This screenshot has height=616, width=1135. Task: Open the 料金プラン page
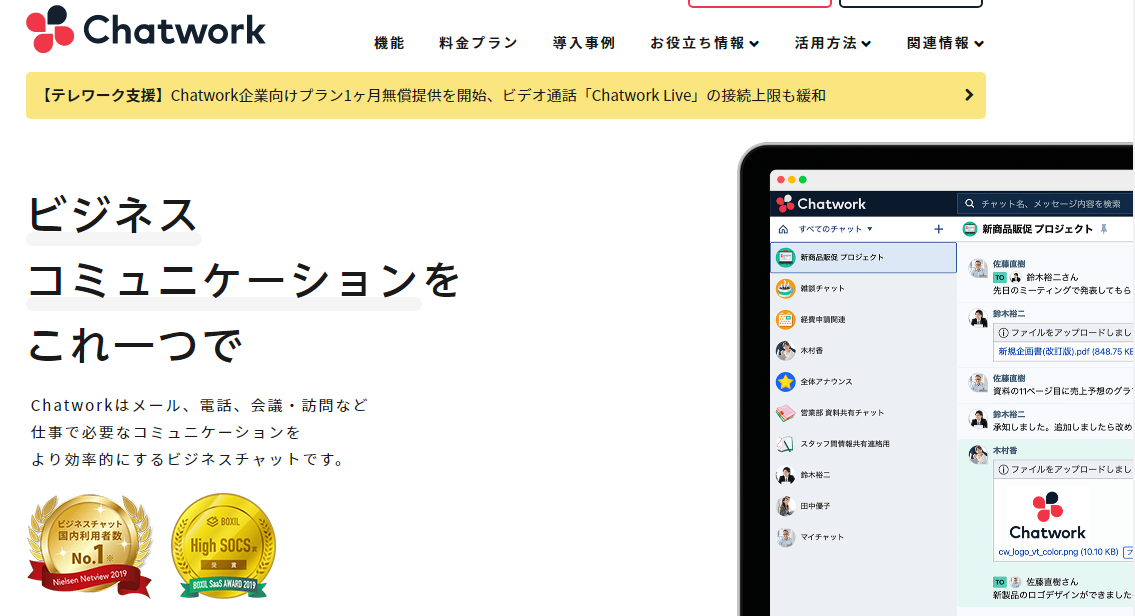(478, 43)
